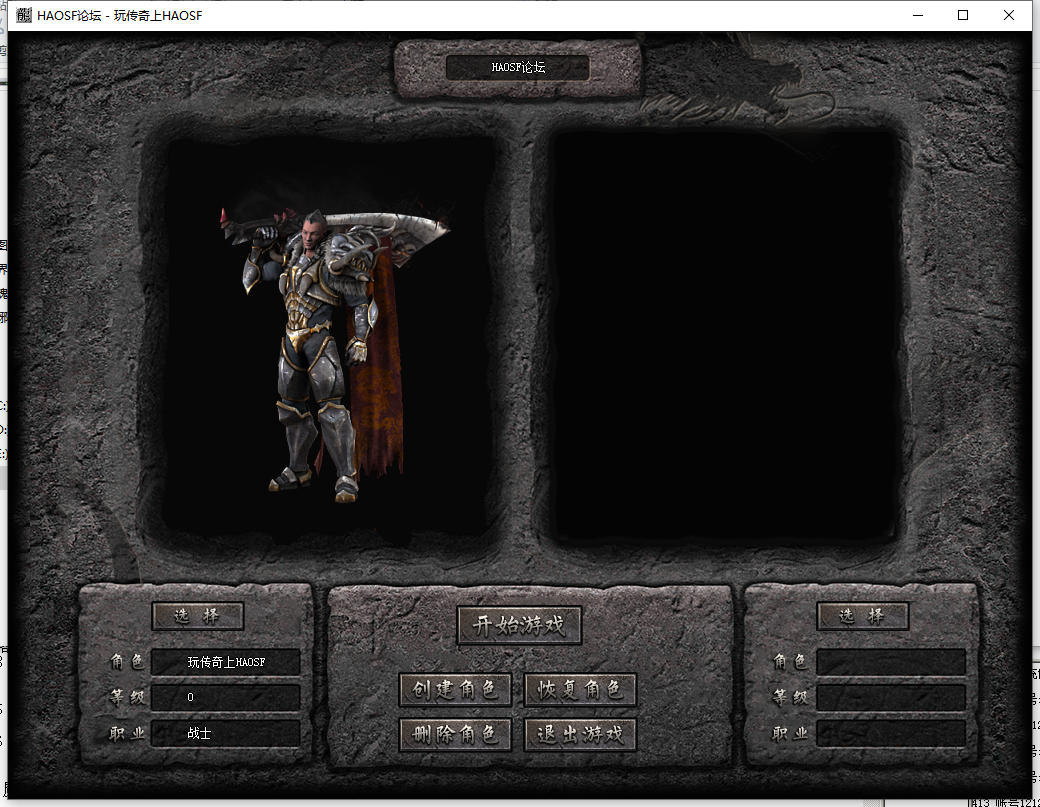Viewport: 1040px width, 807px height.
Task: Click the 职业 field showing 战士
Action: 226,733
